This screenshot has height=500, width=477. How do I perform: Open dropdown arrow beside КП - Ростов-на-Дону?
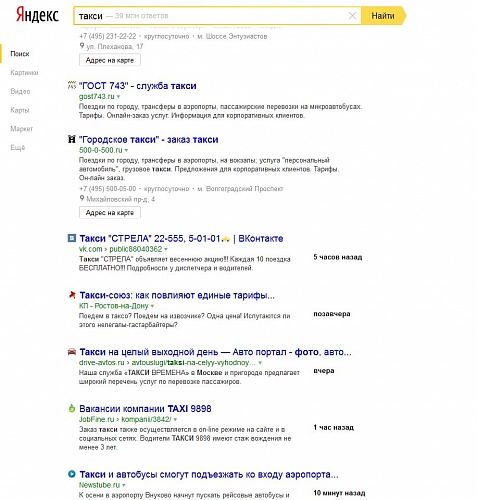(152, 306)
